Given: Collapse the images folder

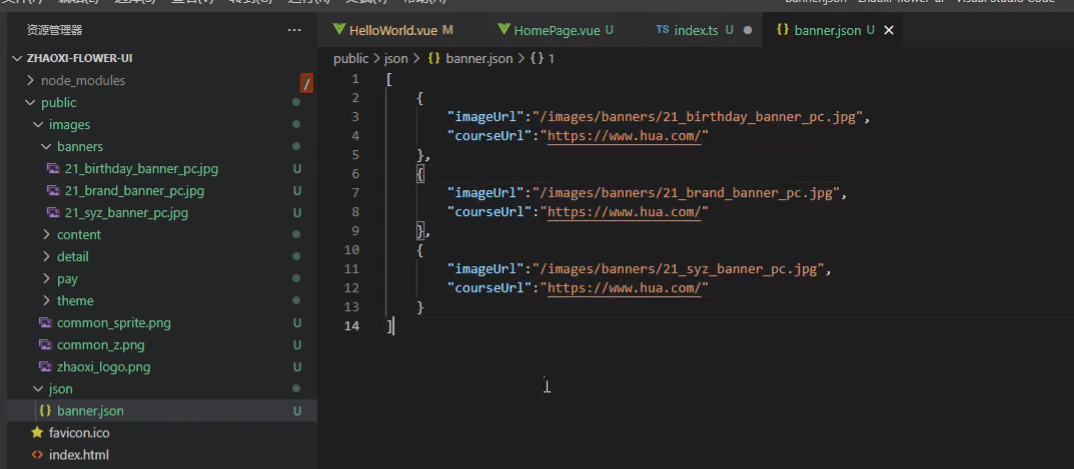Looking at the screenshot, I should coord(38,125).
